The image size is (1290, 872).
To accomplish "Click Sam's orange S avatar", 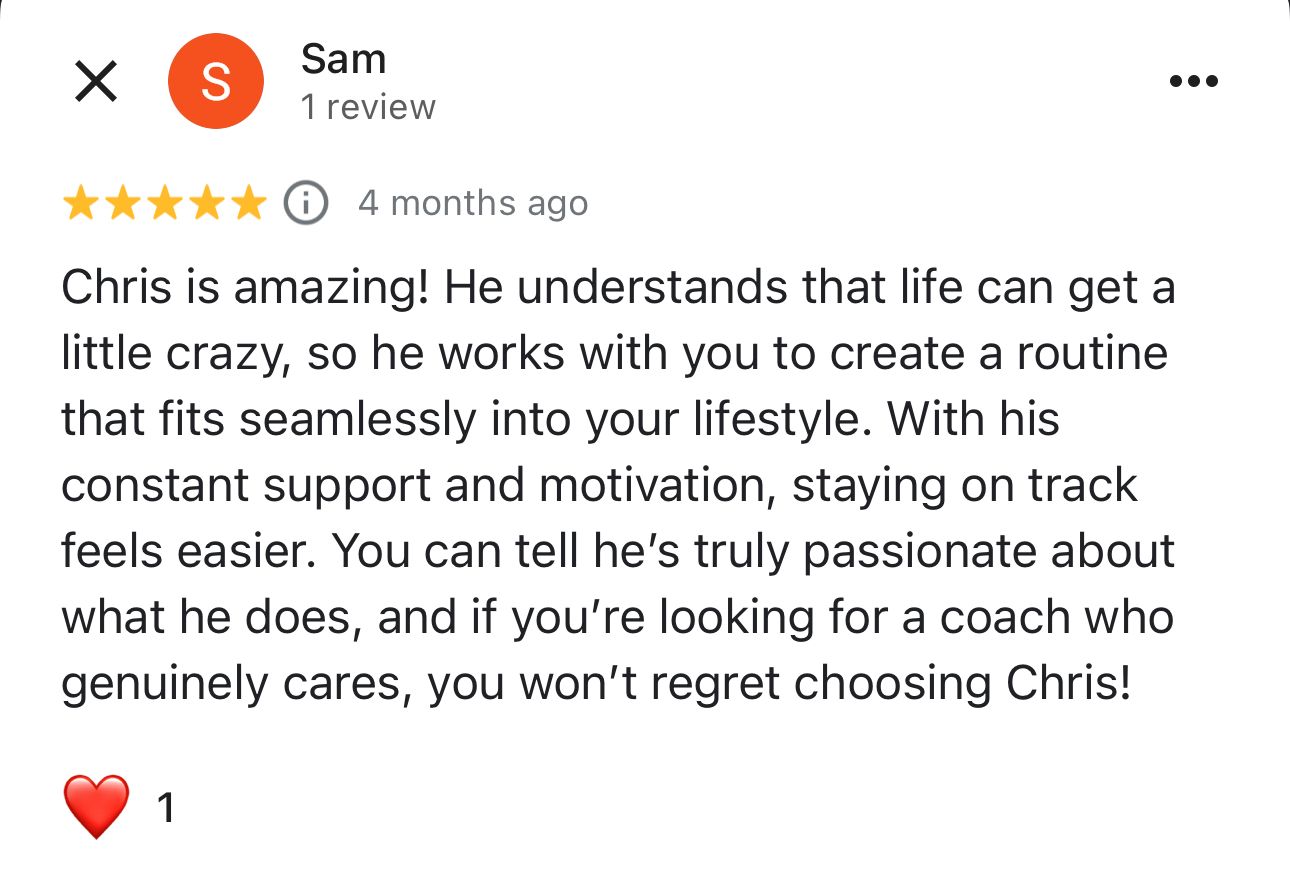I will [215, 81].
